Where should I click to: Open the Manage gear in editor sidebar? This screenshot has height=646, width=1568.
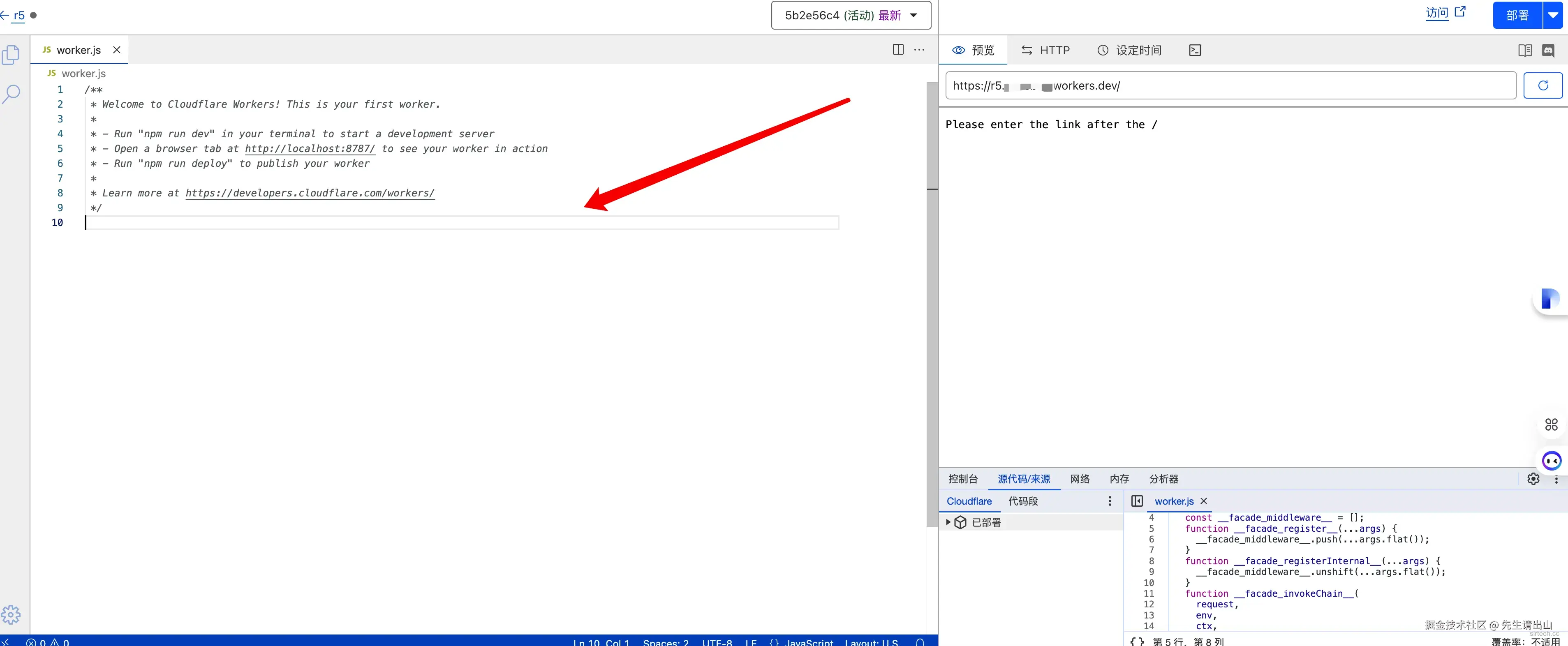[x=11, y=614]
